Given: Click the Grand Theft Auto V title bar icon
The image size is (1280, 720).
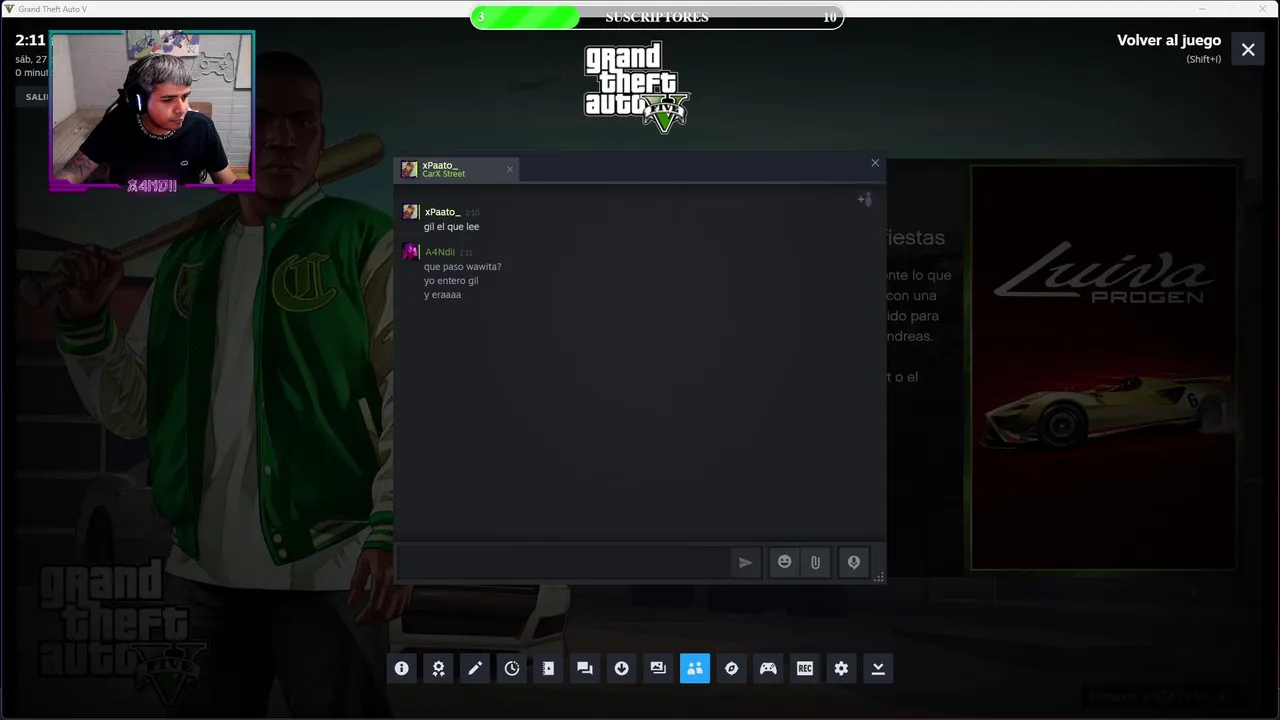Looking at the screenshot, I should pos(9,9).
